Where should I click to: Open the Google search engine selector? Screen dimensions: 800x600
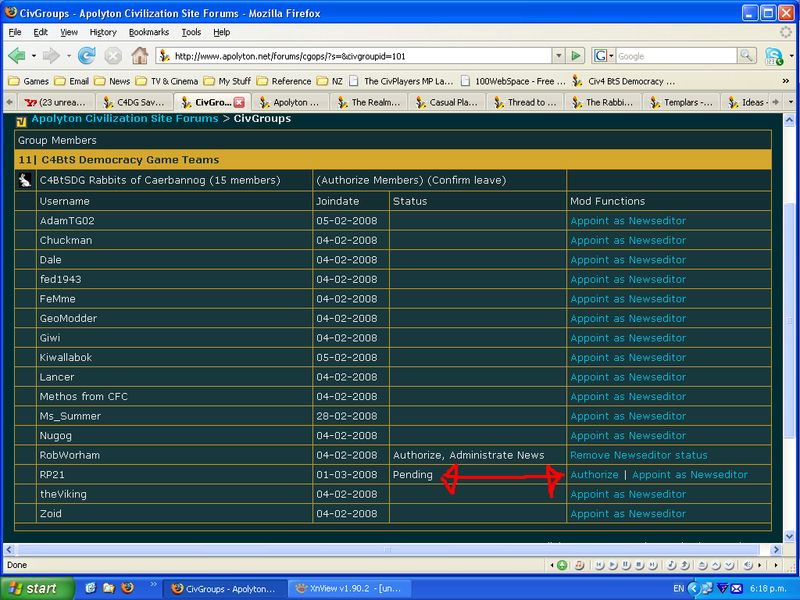pyautogui.click(x=603, y=56)
